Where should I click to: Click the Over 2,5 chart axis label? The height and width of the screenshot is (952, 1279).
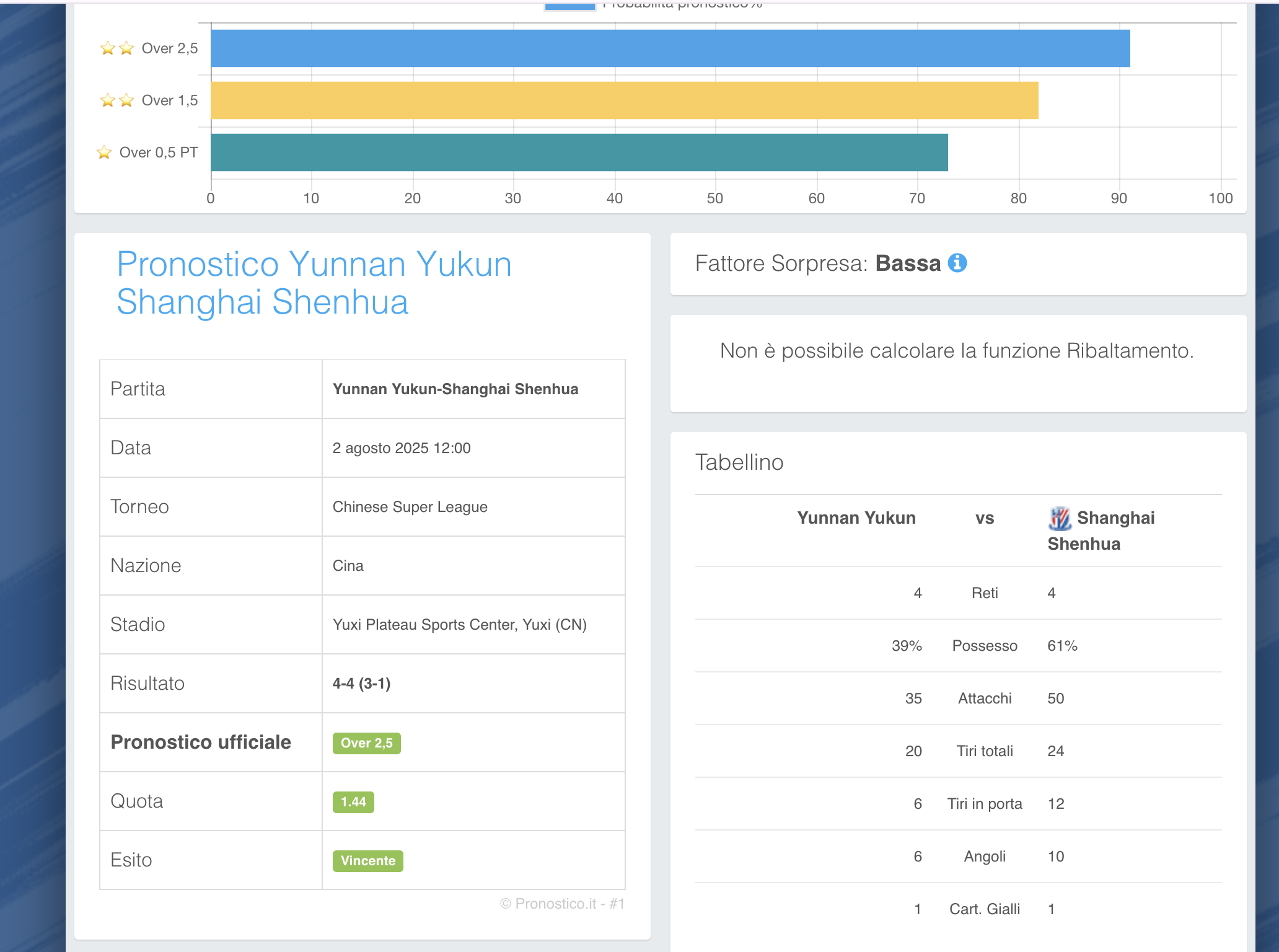click(170, 48)
